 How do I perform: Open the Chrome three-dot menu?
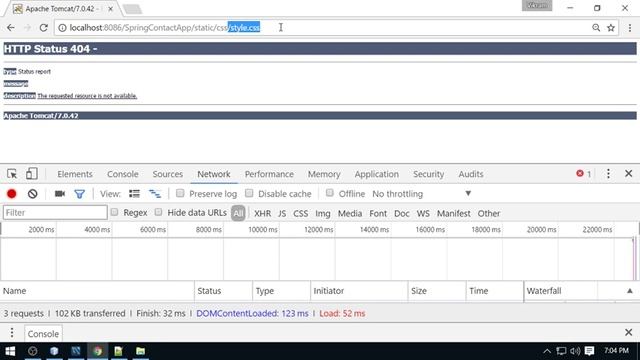point(630,28)
